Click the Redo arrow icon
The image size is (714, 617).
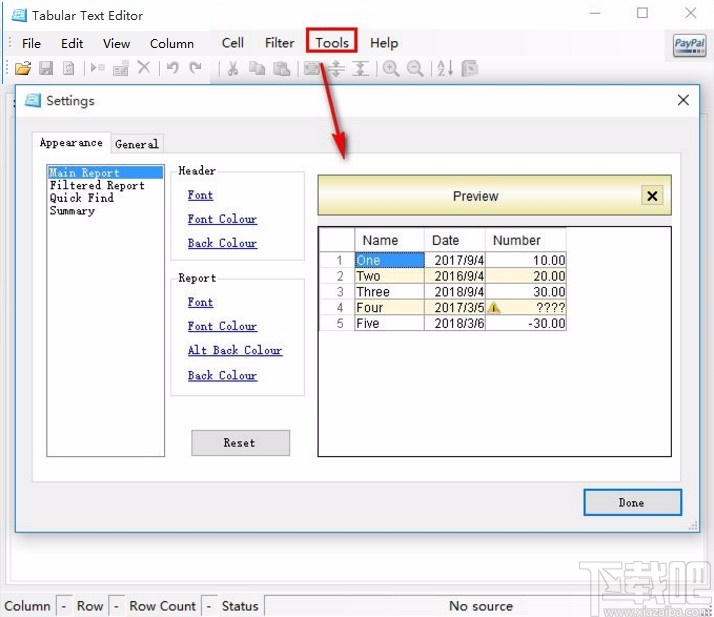pyautogui.click(x=196, y=68)
